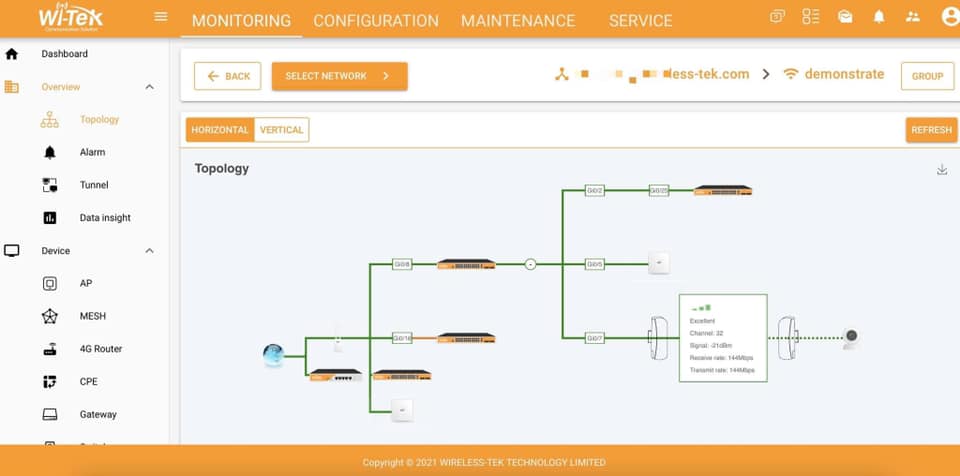Open the header notification bell

click(879, 17)
